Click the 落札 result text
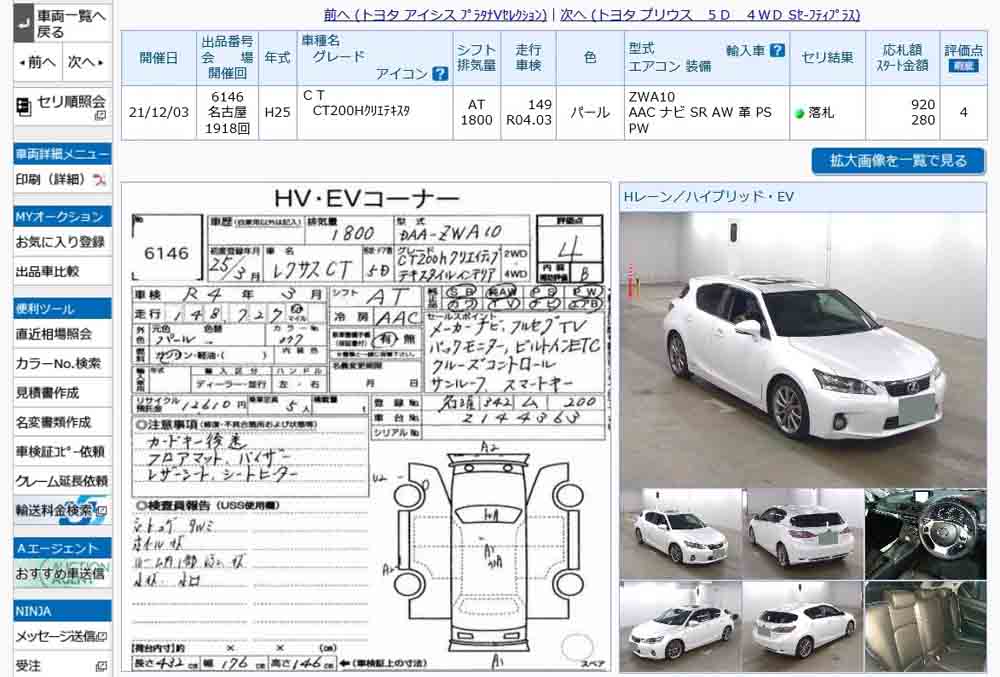Screen dimensions: 1000x677 click(821, 113)
